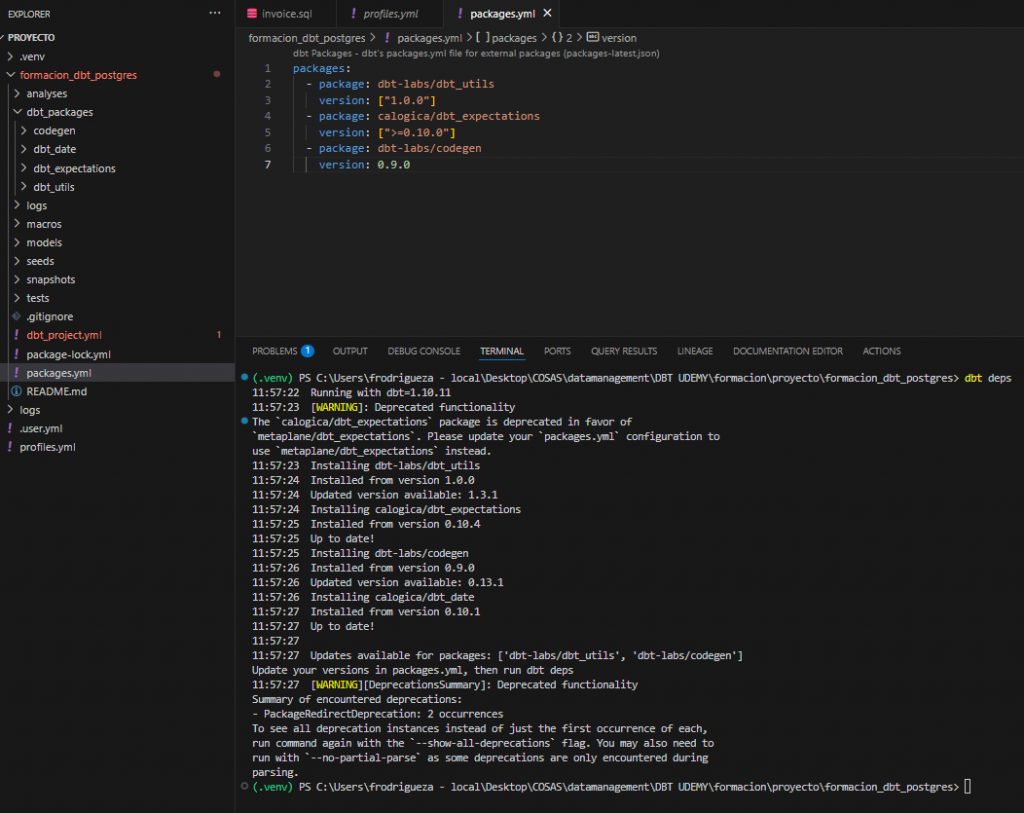The height and width of the screenshot is (813, 1024).
Task: Click the Problems count badge
Action: (308, 351)
